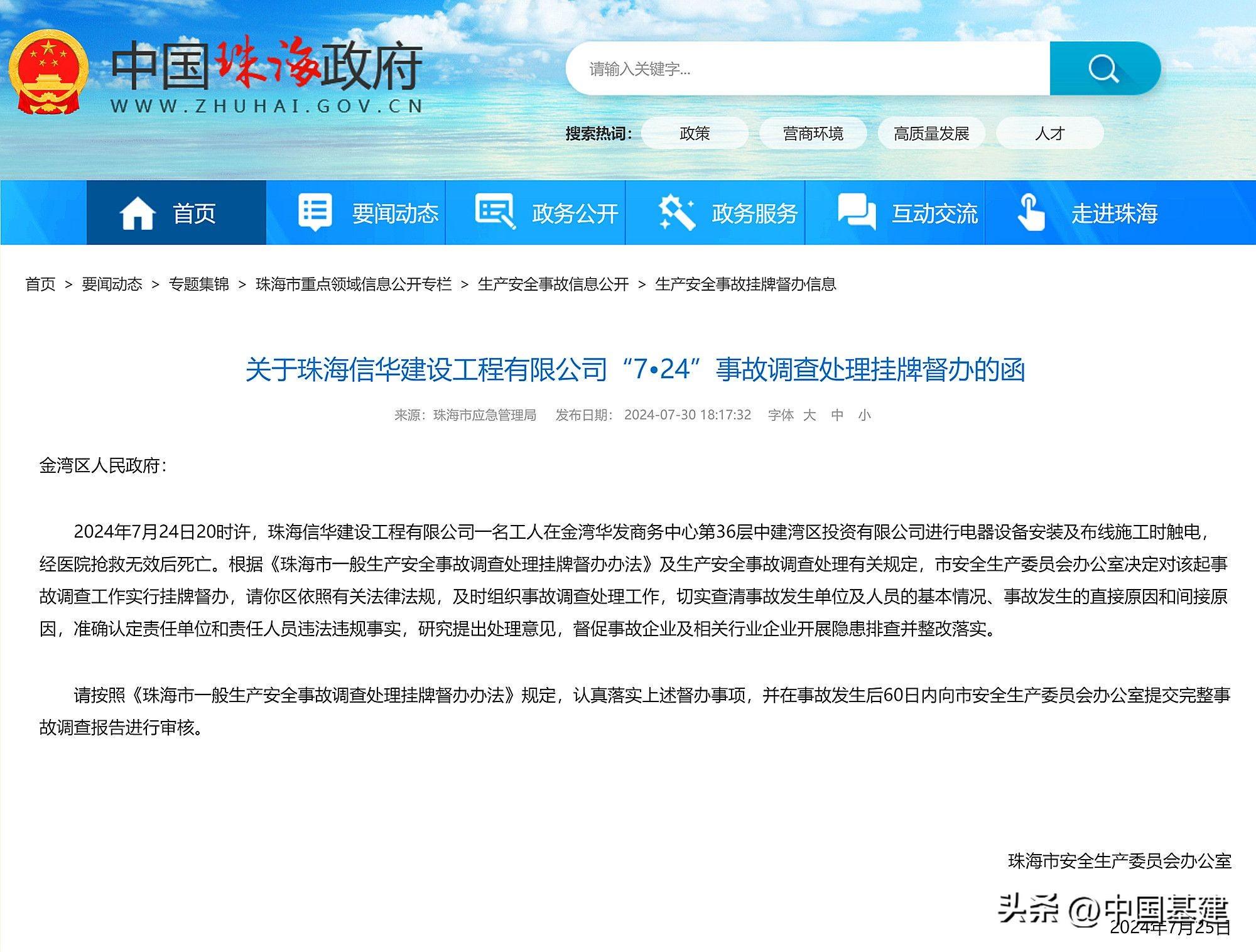Select the 营商环境 hot search term
This screenshot has width=1256, height=952.
813,133
